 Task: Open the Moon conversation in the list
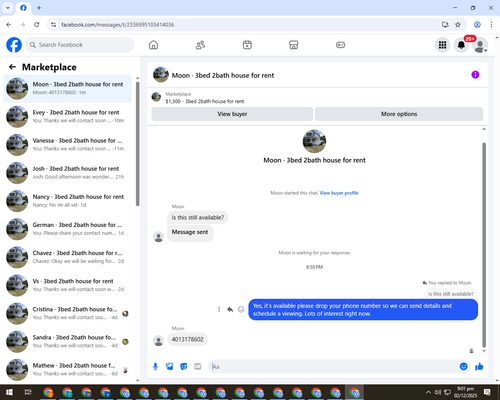[x=67, y=88]
